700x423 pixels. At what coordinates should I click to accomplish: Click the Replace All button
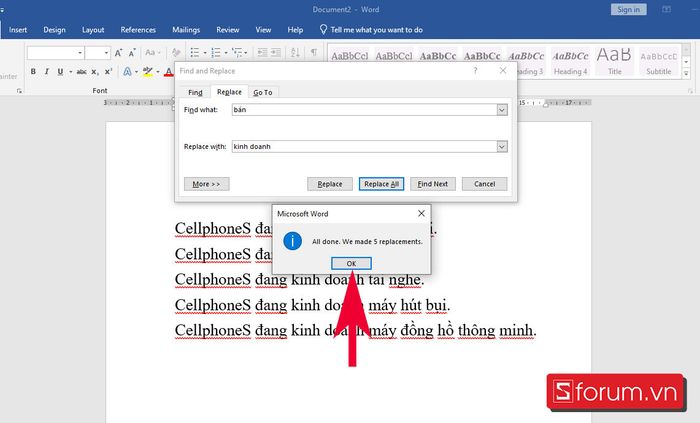(382, 184)
